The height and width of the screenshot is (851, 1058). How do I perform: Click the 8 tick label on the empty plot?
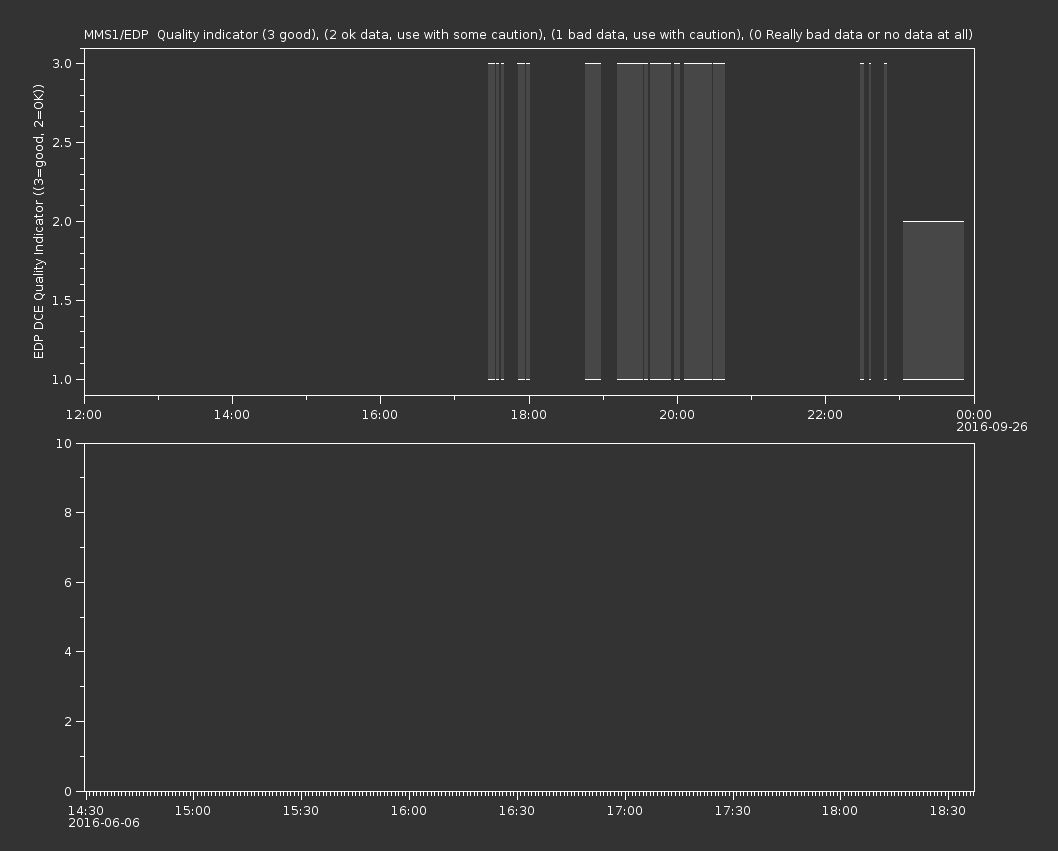click(x=68, y=513)
